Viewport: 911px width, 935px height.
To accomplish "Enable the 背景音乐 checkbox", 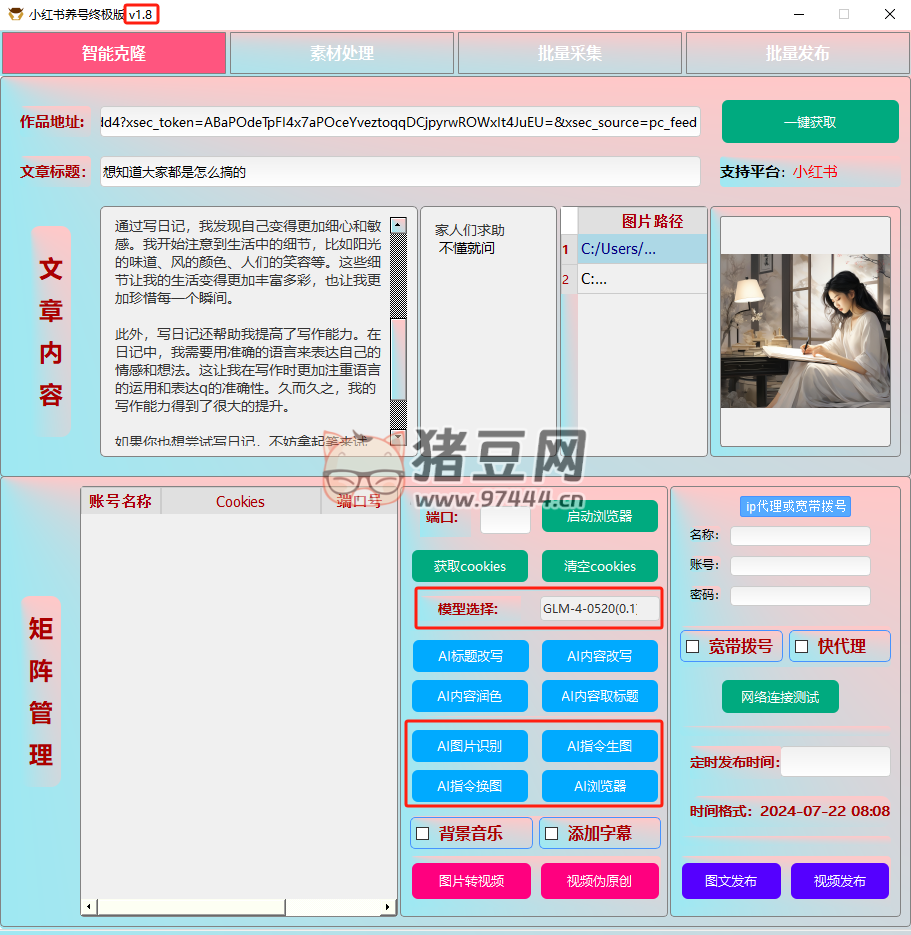I will click(x=423, y=833).
